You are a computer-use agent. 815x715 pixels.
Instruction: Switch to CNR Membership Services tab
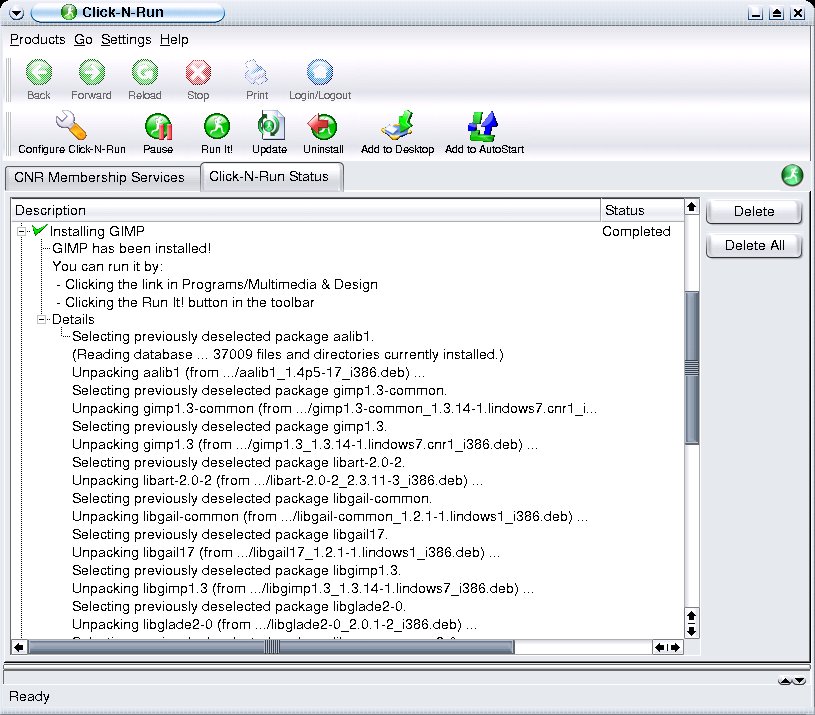click(x=102, y=178)
